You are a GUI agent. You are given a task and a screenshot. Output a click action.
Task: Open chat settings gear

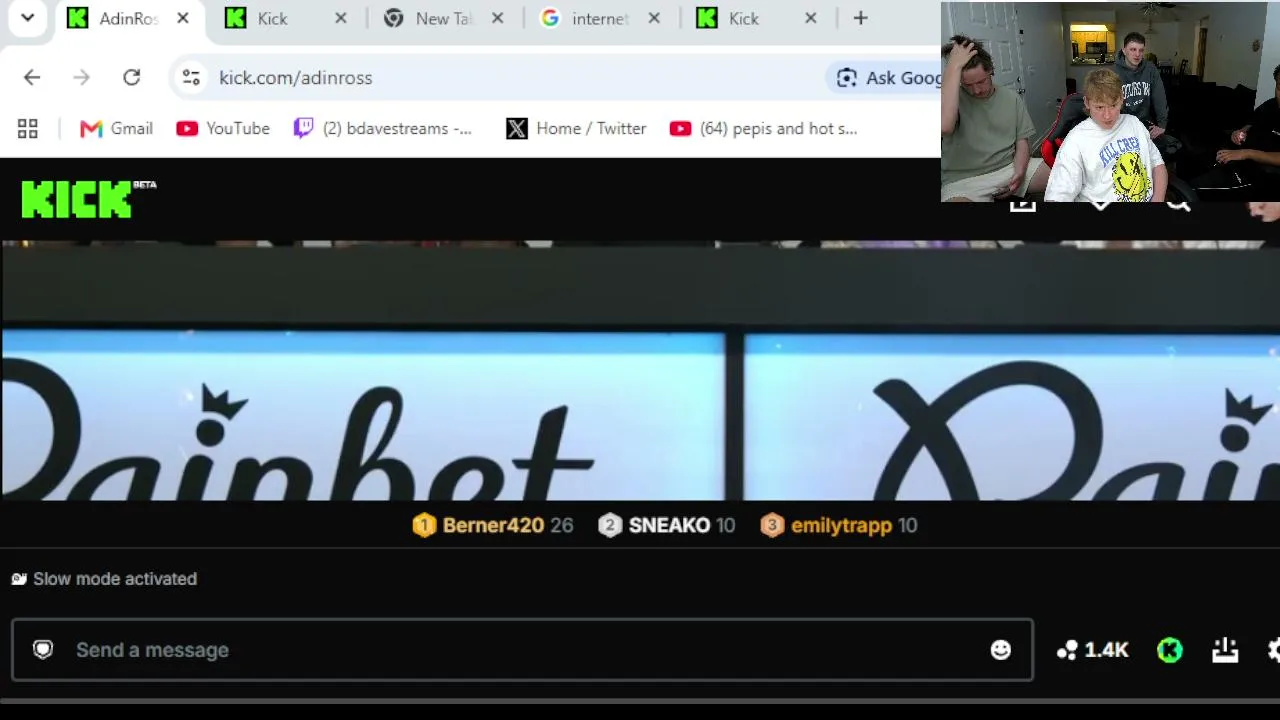click(1273, 650)
